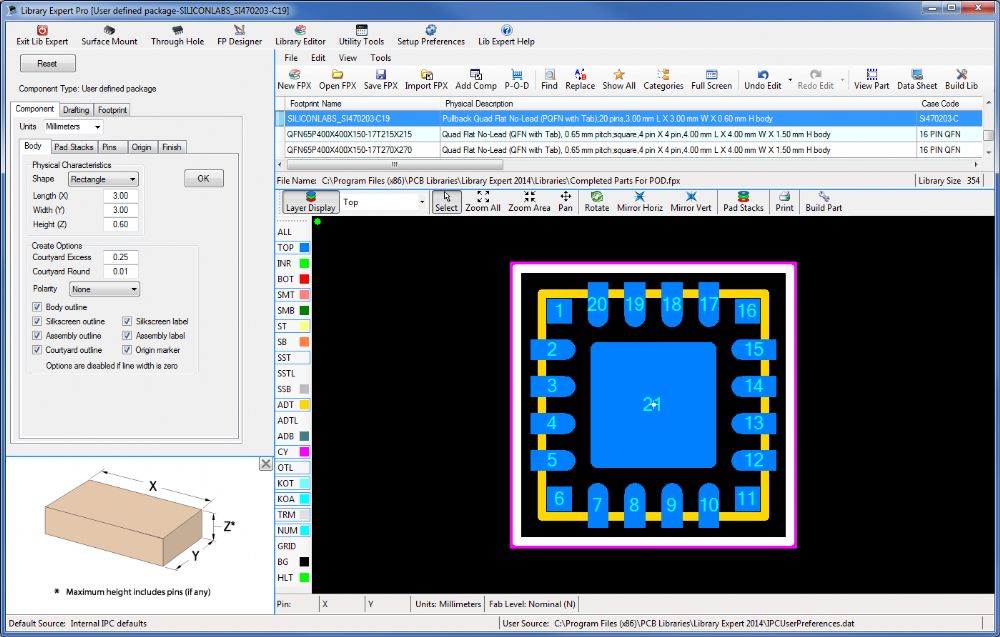Switch to the Pad Stacks tab
1000x637 pixels.
(73, 147)
